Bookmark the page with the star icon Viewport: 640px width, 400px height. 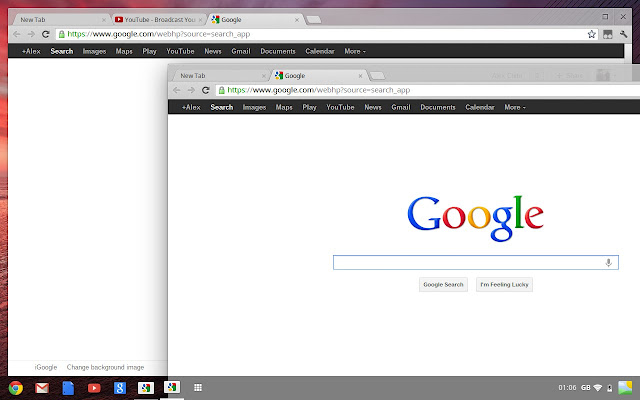(x=592, y=34)
